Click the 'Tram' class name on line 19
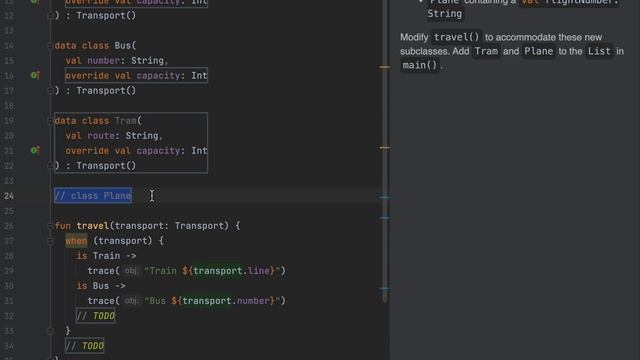Viewport: 640px width, 360px height. [x=125, y=120]
